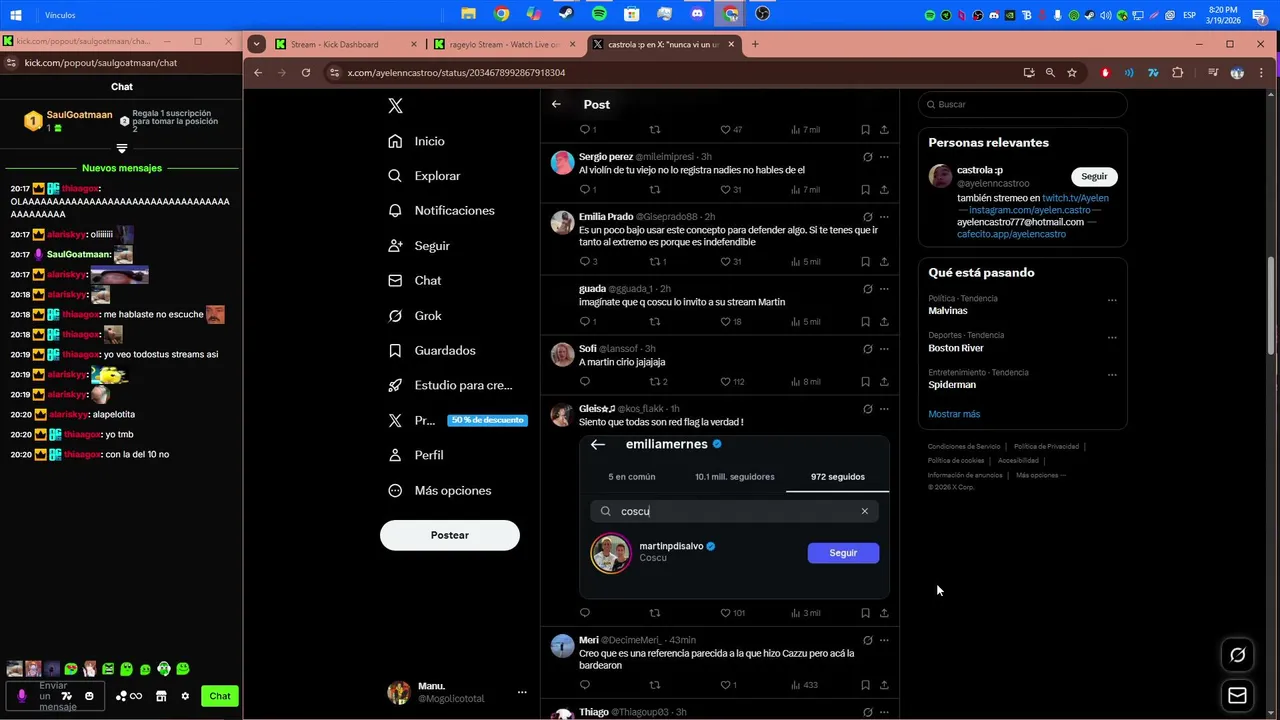Image resolution: width=1280 pixels, height=720 pixels.
Task: Open Chrome extensions puzzle icon
Action: 1177,73
